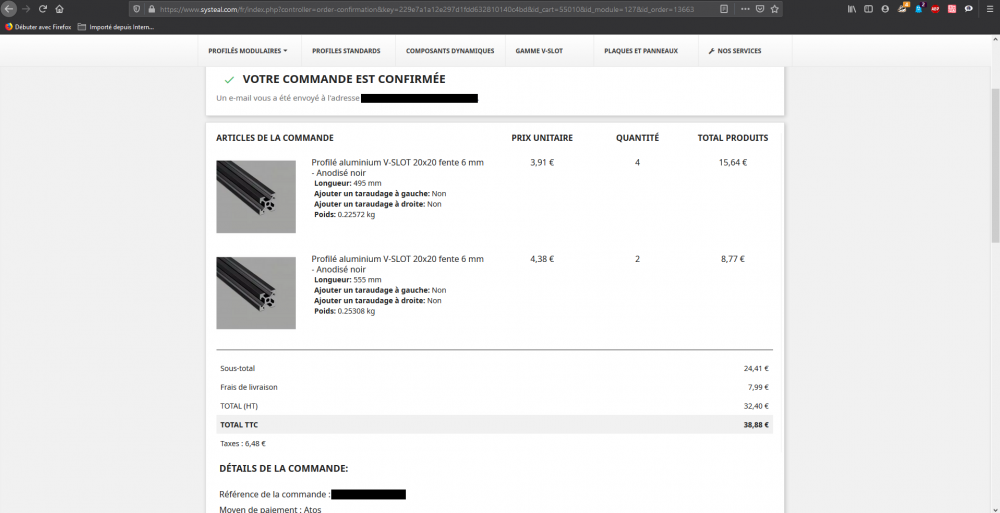Bookmark this page with the star icon
The image size is (1000, 513).
point(774,9)
